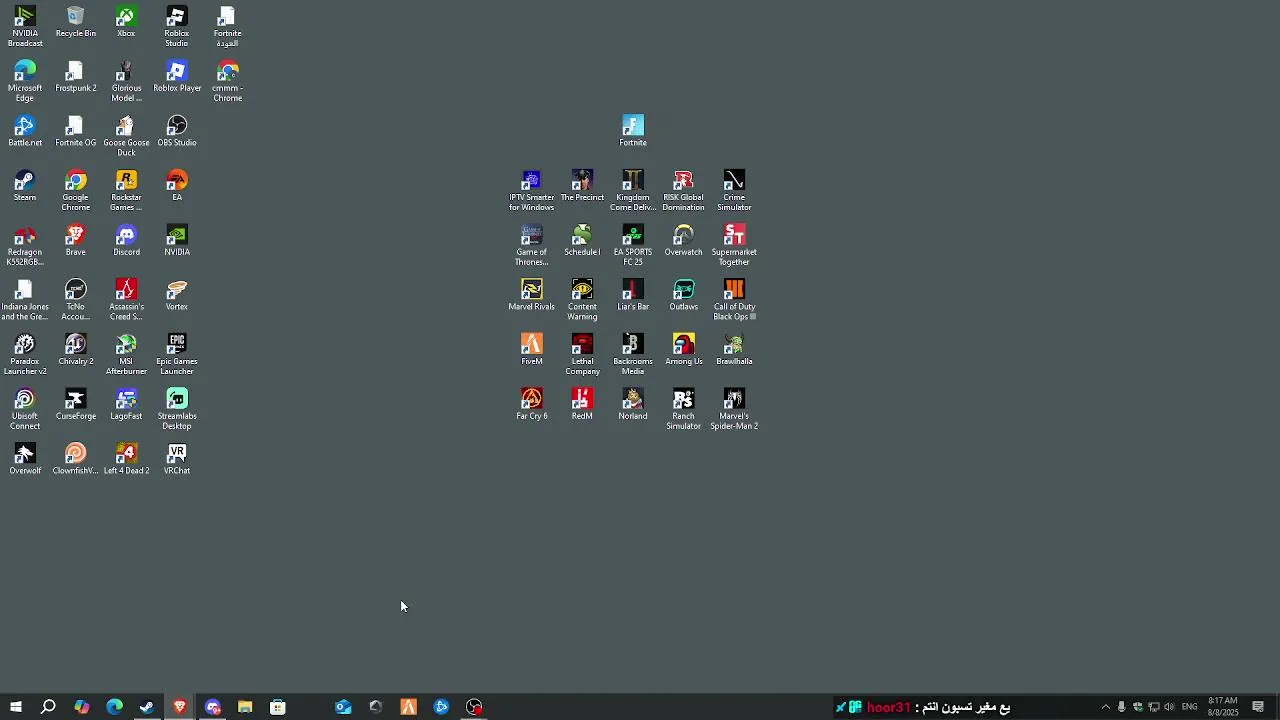Select the Ranch Simulator icon
This screenshot has width=1280, height=720.
(x=684, y=410)
